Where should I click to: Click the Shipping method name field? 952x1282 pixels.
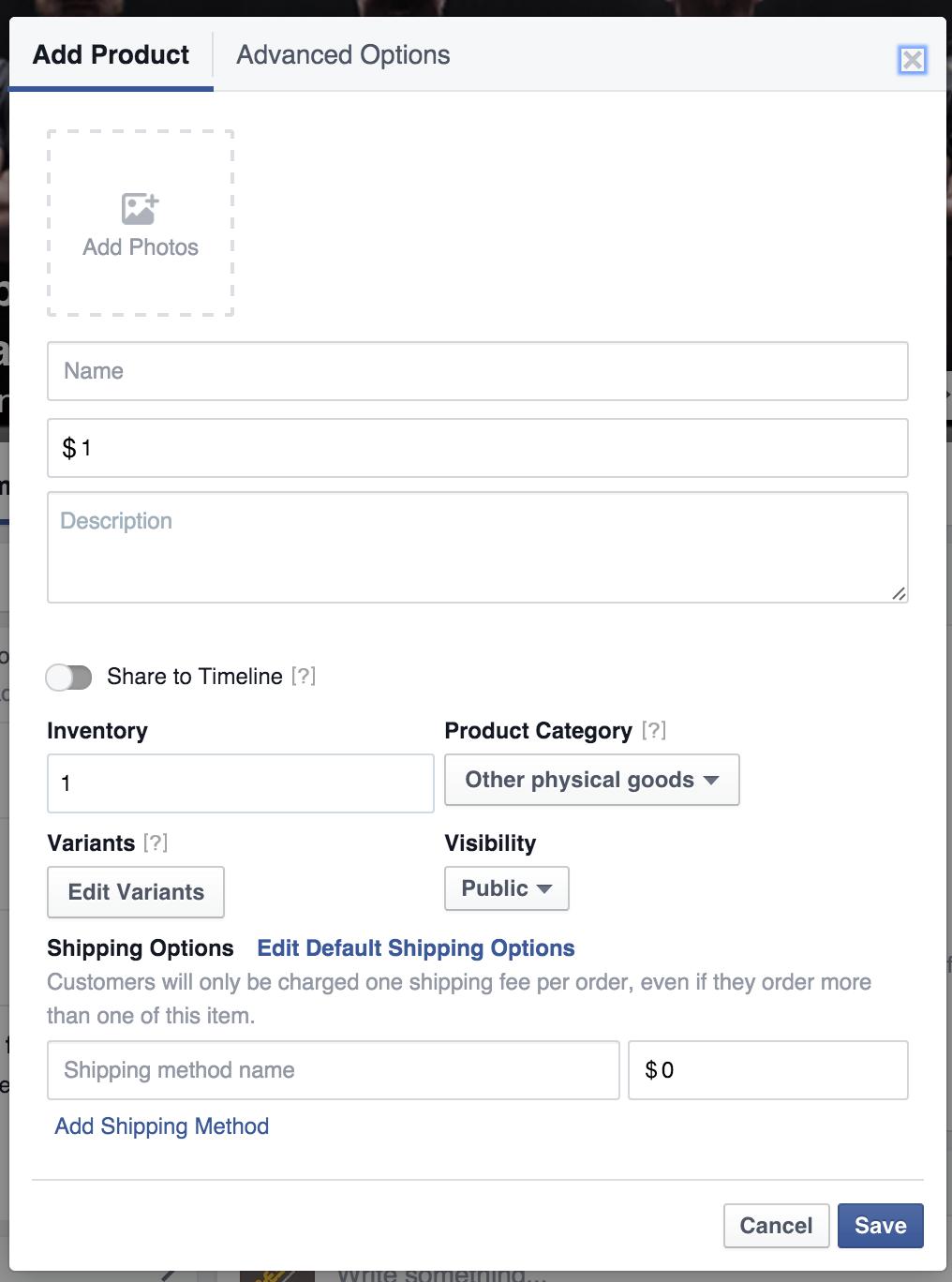(333, 1070)
